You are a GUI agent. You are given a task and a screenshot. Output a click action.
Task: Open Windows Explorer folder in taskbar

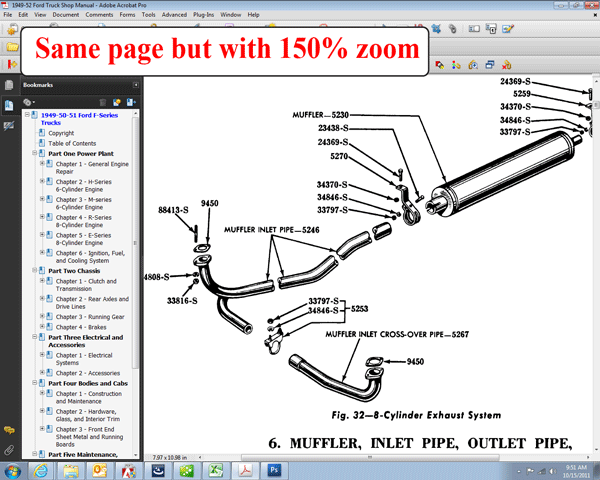[70, 470]
